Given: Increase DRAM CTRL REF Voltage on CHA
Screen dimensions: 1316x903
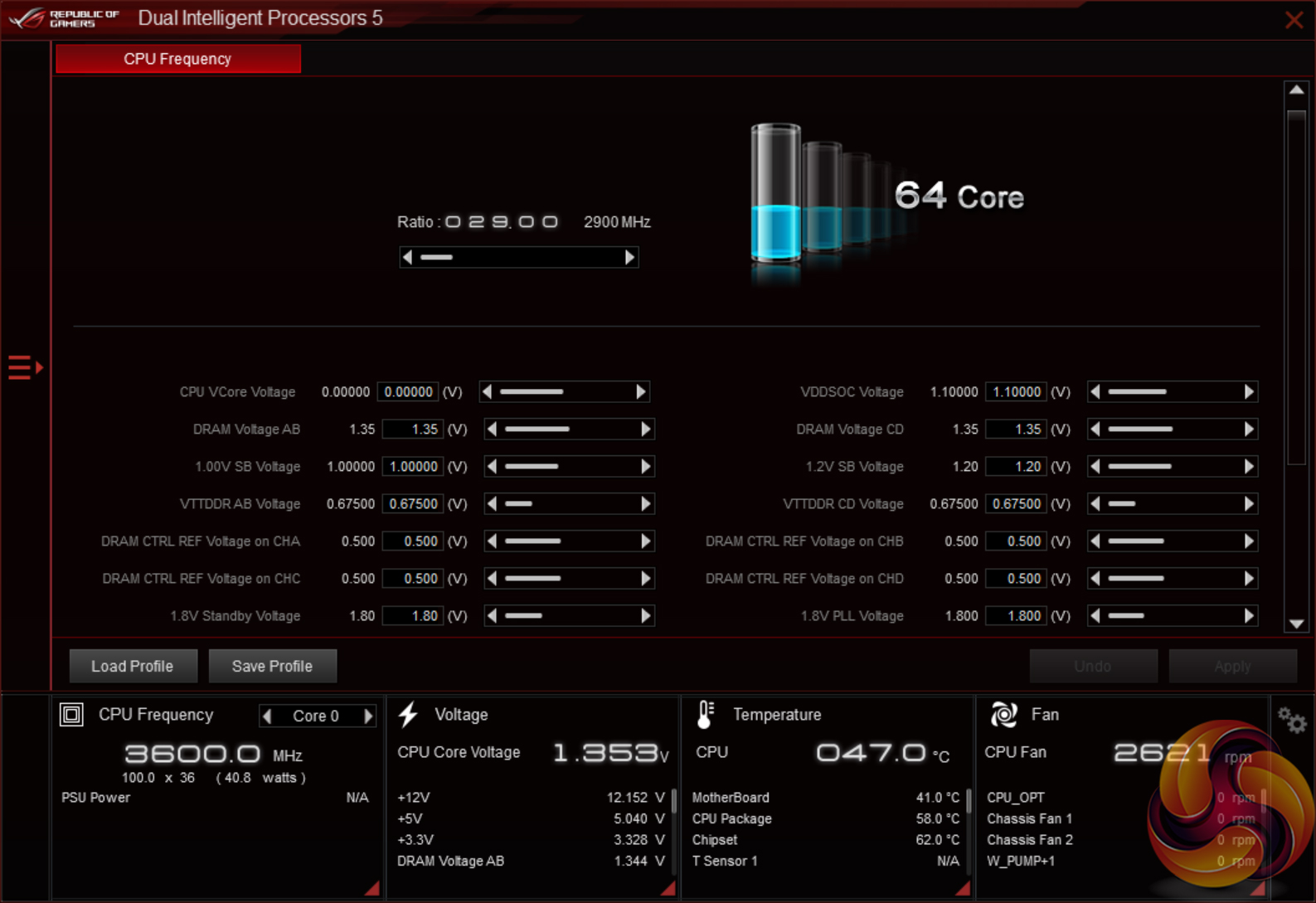Looking at the screenshot, I should pyautogui.click(x=646, y=541).
